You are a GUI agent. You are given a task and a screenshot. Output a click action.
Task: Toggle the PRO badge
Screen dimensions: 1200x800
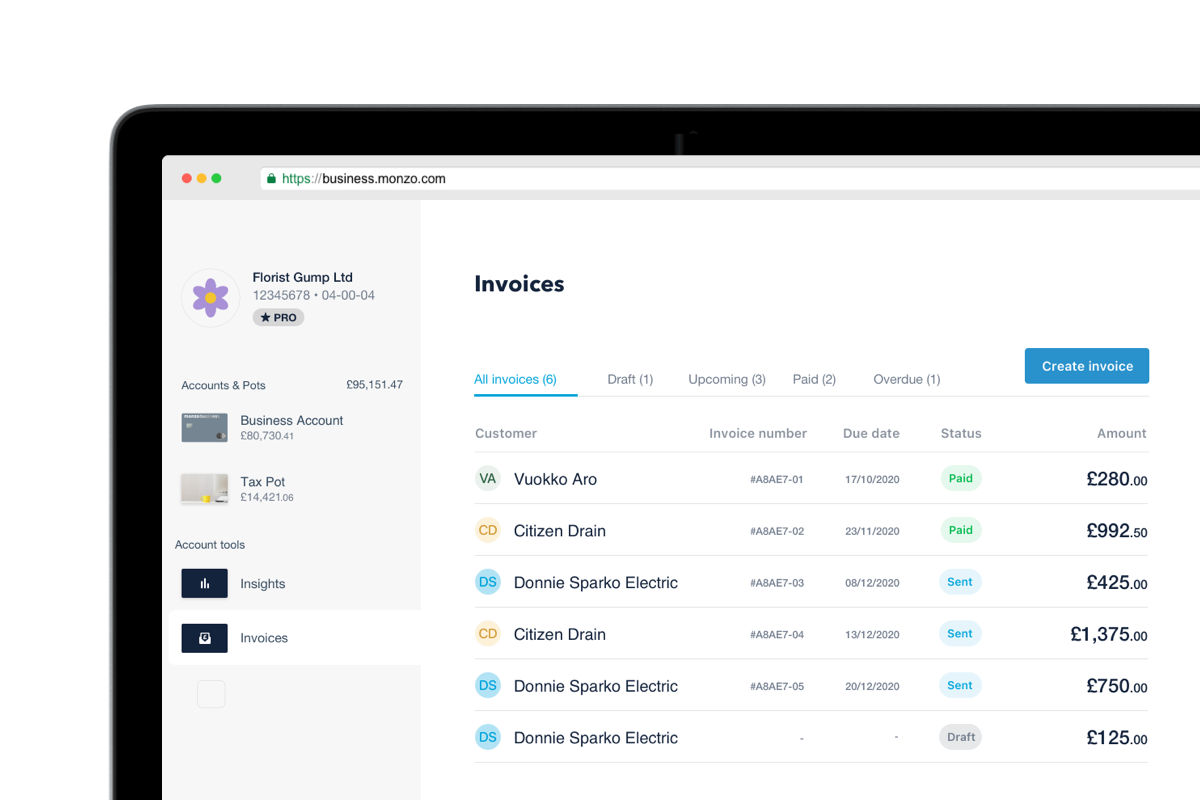coord(278,317)
